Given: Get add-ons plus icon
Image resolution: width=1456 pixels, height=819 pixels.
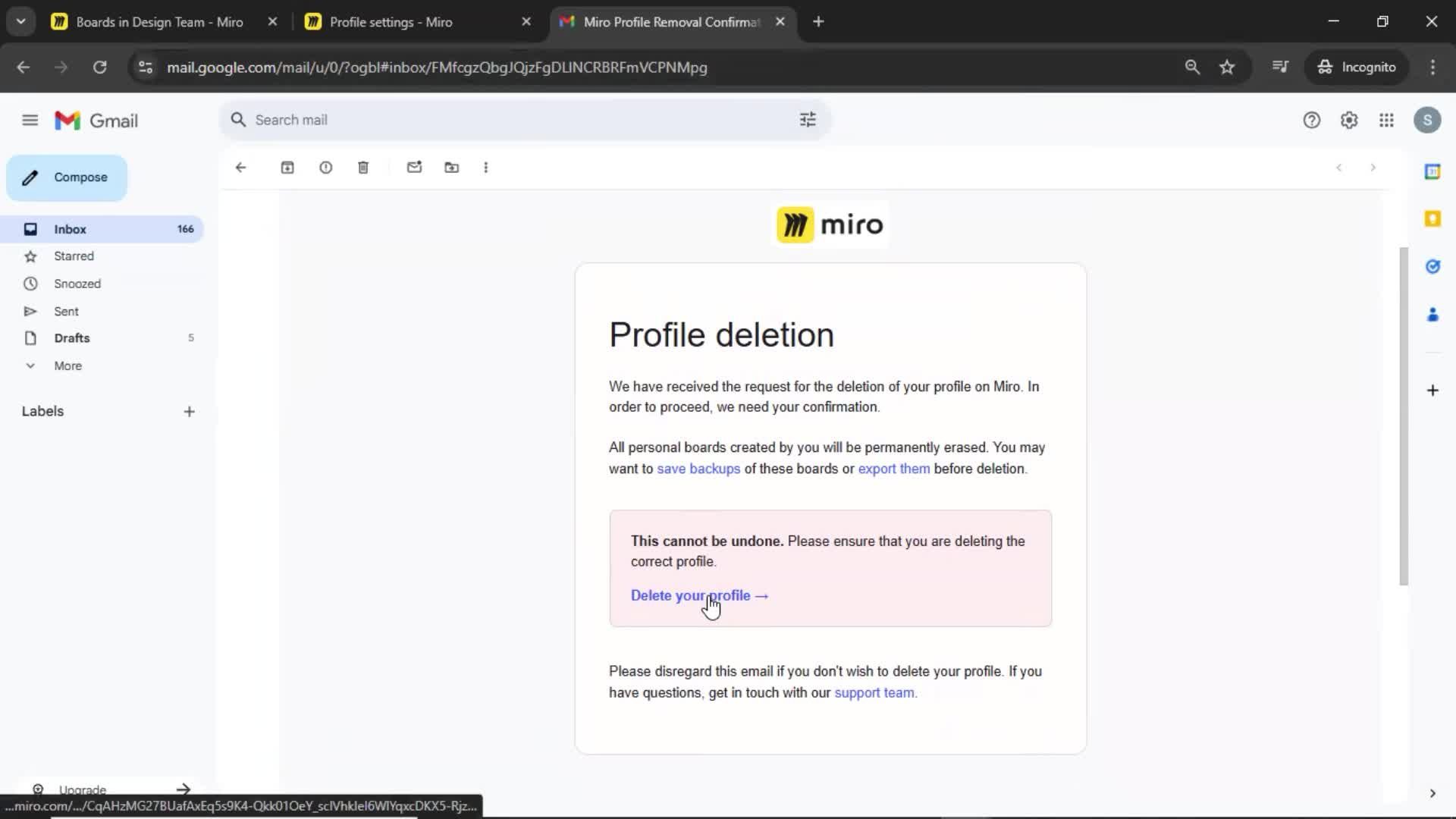Looking at the screenshot, I should (x=1432, y=391).
